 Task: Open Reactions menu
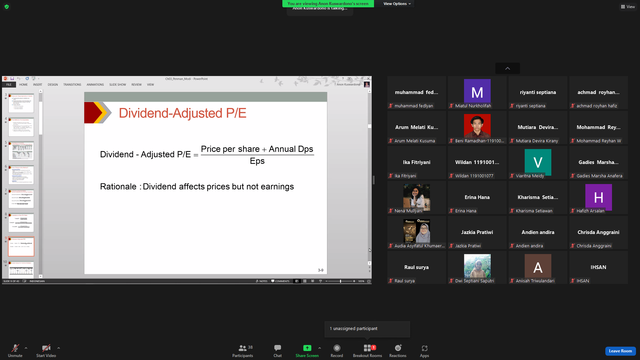(x=398, y=350)
